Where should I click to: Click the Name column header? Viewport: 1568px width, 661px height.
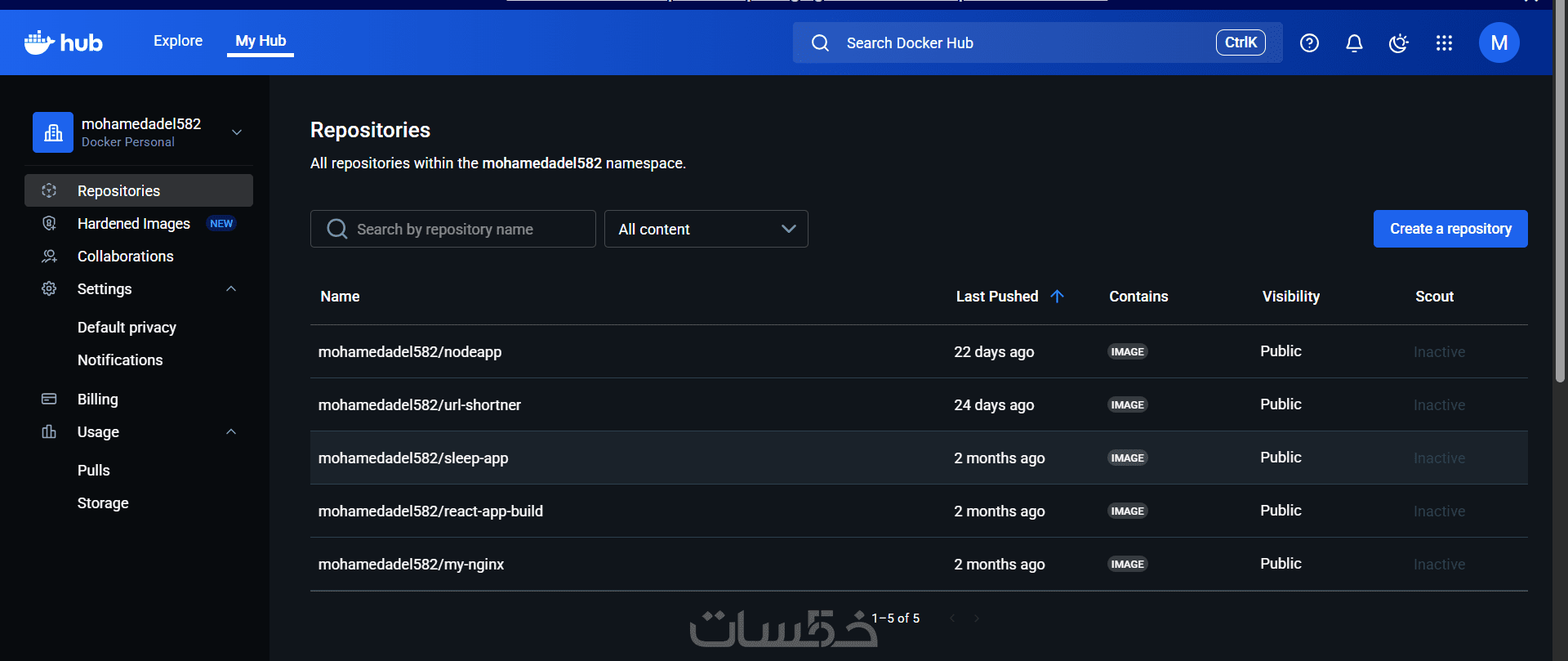coord(340,297)
